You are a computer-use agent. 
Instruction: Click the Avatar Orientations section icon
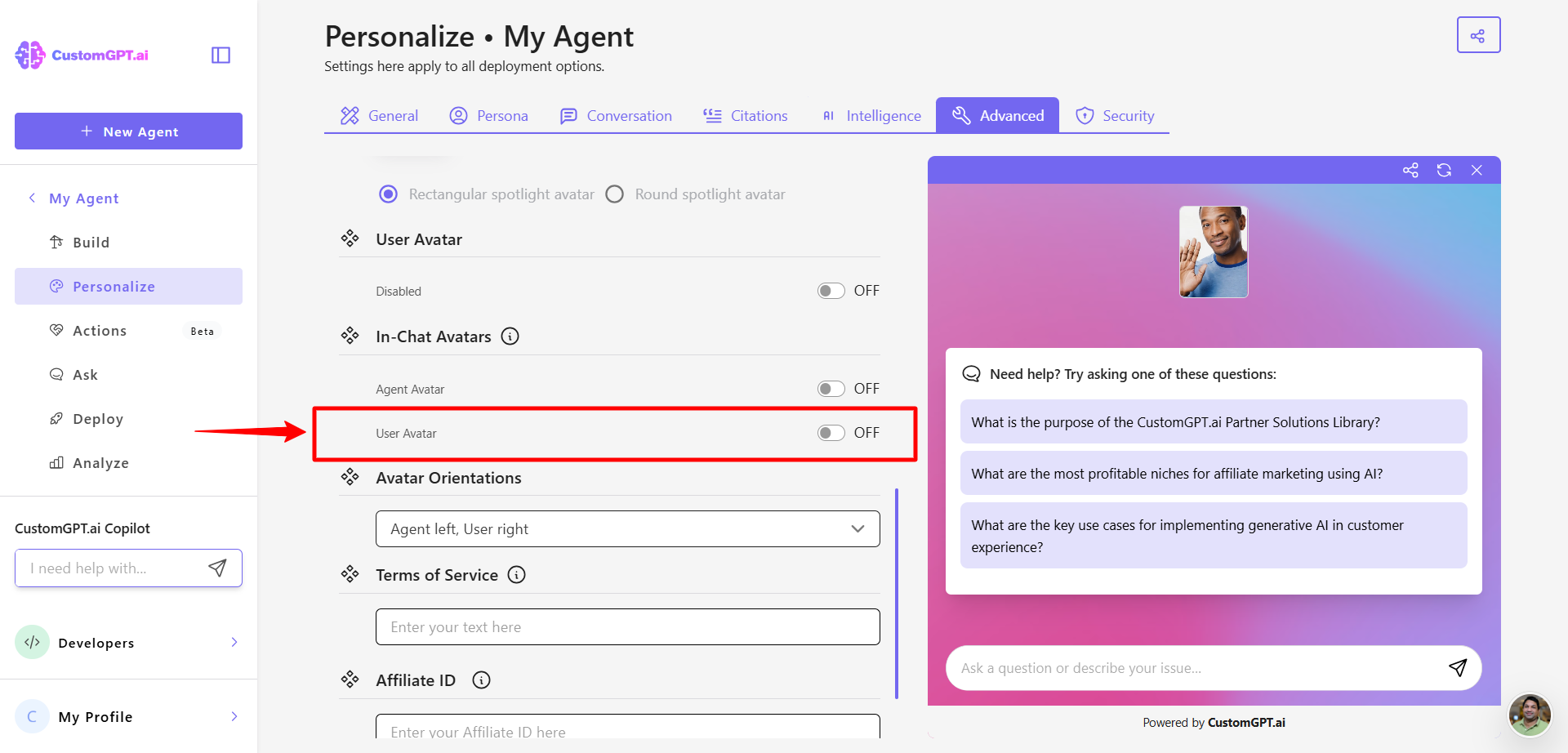coord(350,477)
